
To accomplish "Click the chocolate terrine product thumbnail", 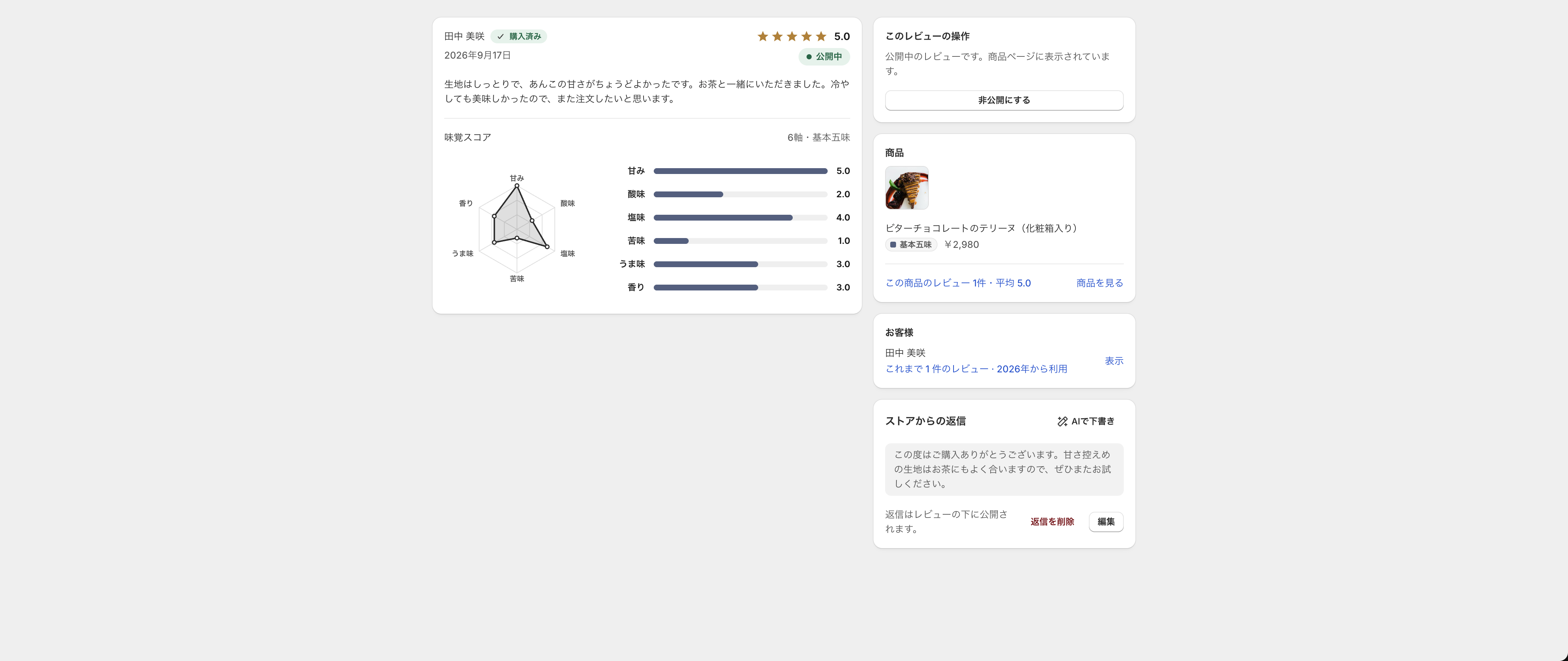I will (906, 188).
